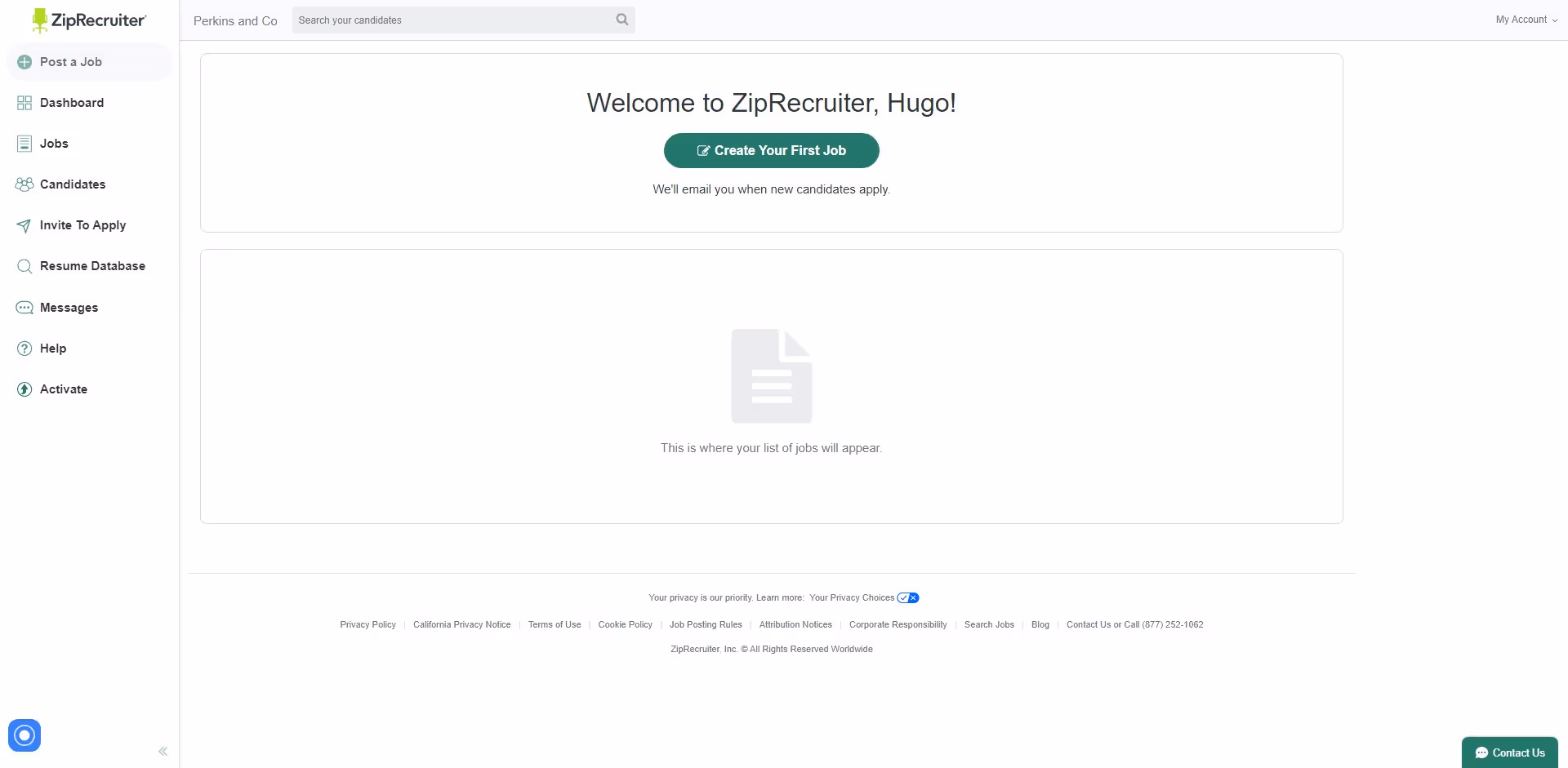Image resolution: width=1568 pixels, height=768 pixels.
Task: Toggle the privacy choices opt-out icon
Action: point(908,598)
